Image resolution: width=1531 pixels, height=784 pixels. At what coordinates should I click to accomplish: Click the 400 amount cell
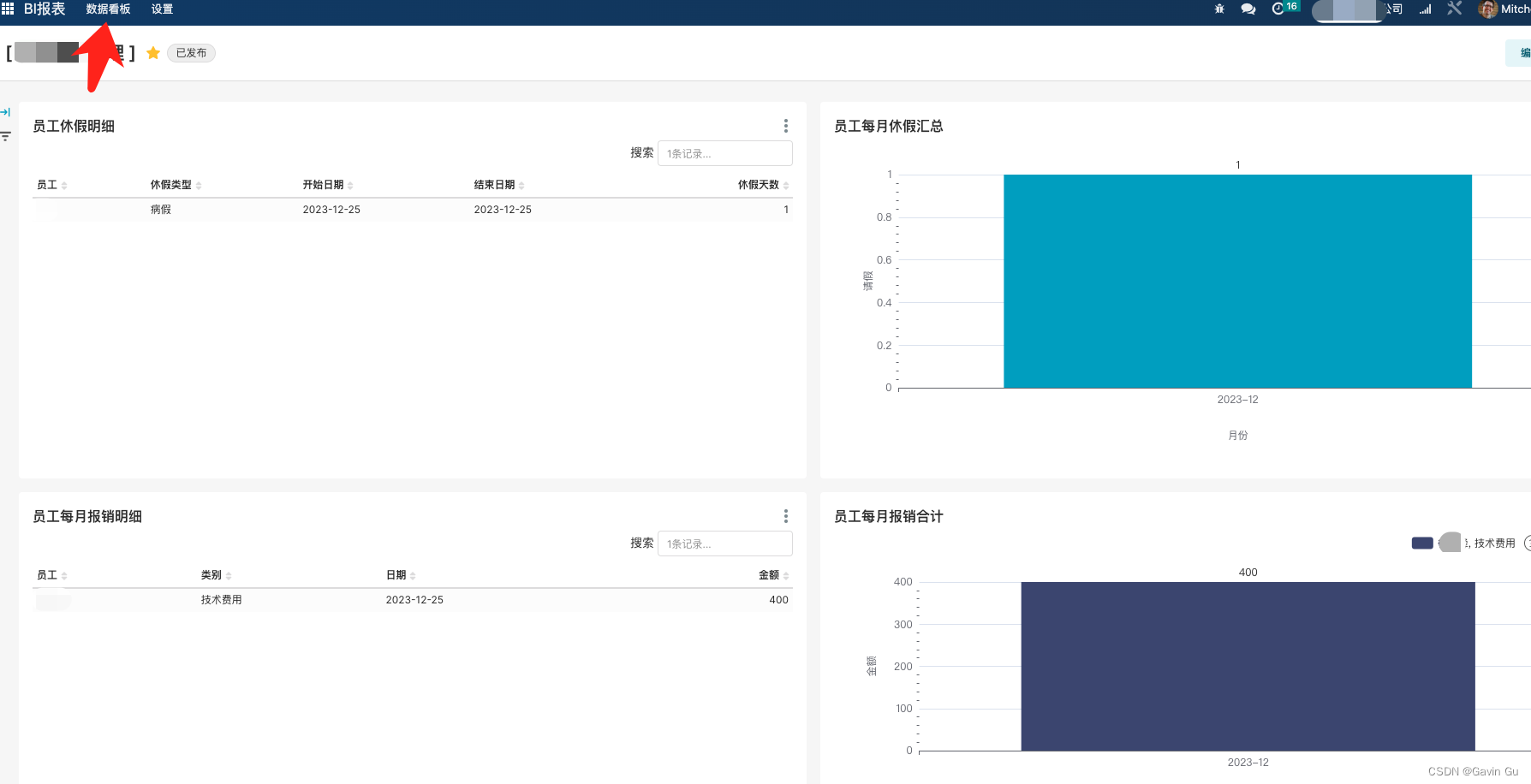778,600
